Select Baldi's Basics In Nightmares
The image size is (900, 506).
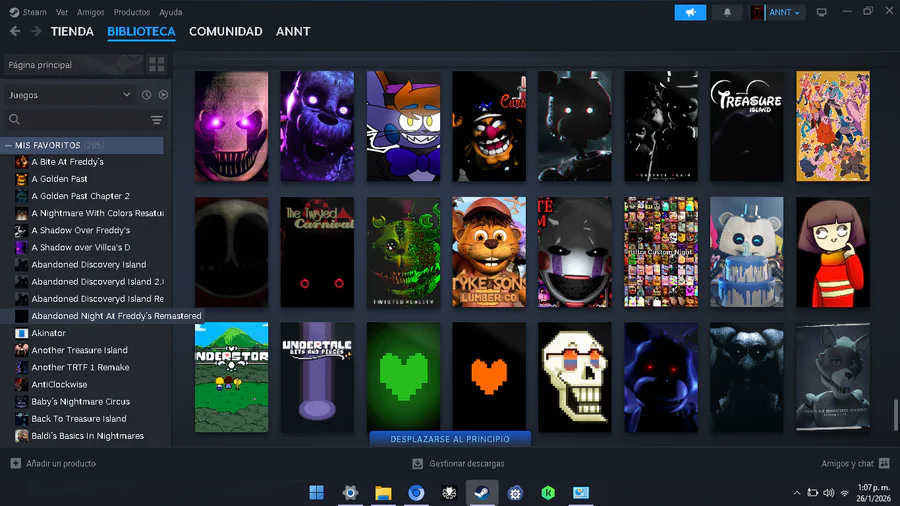(x=87, y=436)
